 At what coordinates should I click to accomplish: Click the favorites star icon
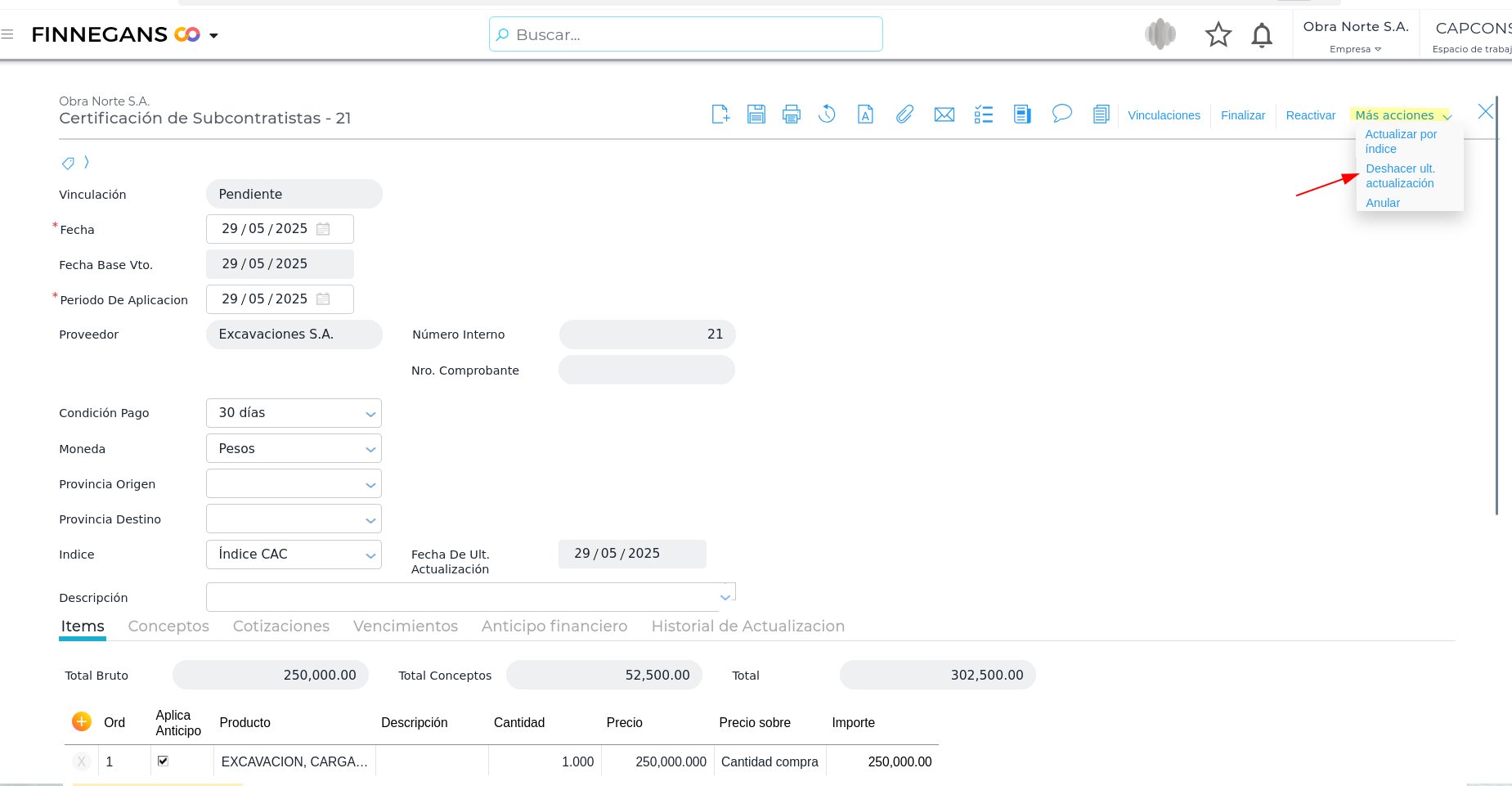1218,35
